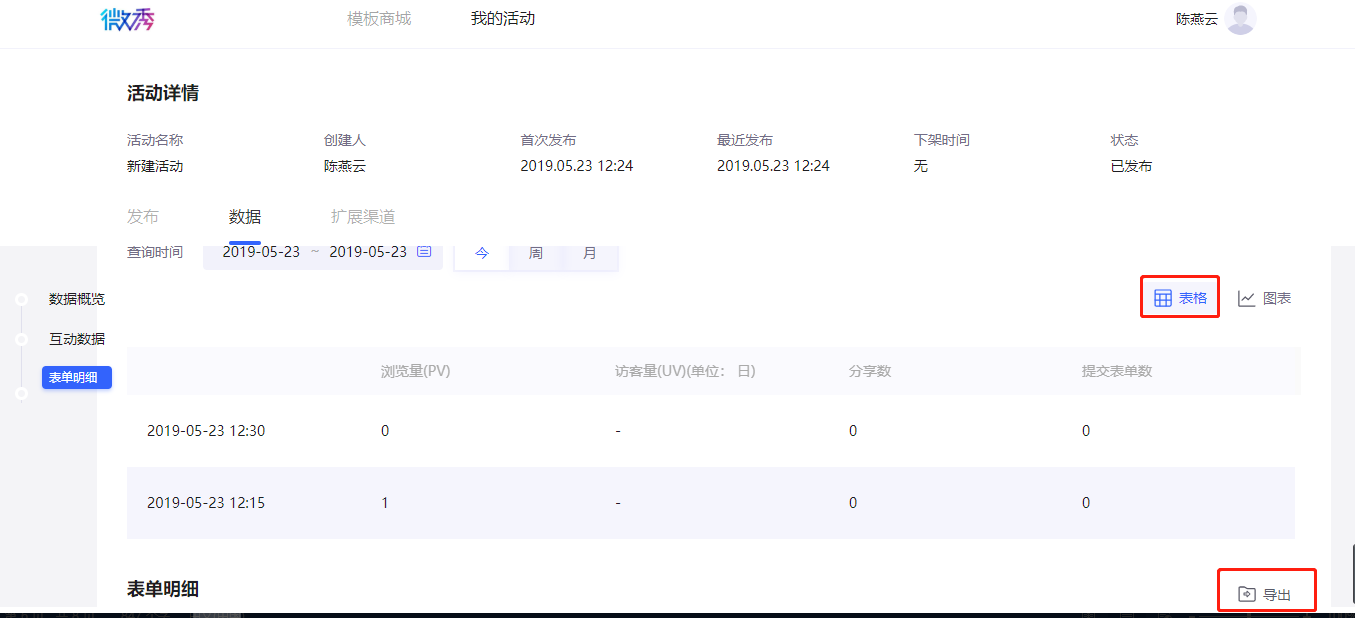Click the 浏览量(PV) column header

415,371
